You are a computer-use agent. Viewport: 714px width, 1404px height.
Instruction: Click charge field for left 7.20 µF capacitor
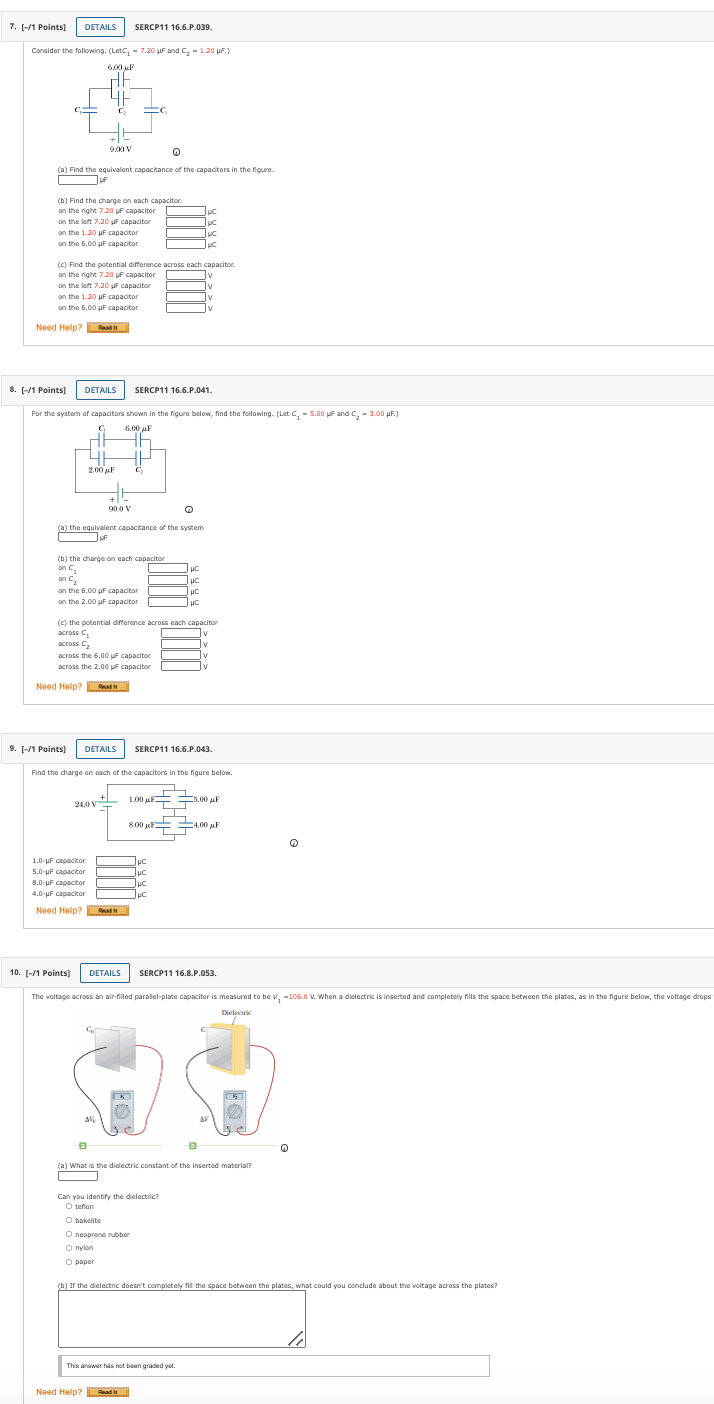(x=186, y=221)
